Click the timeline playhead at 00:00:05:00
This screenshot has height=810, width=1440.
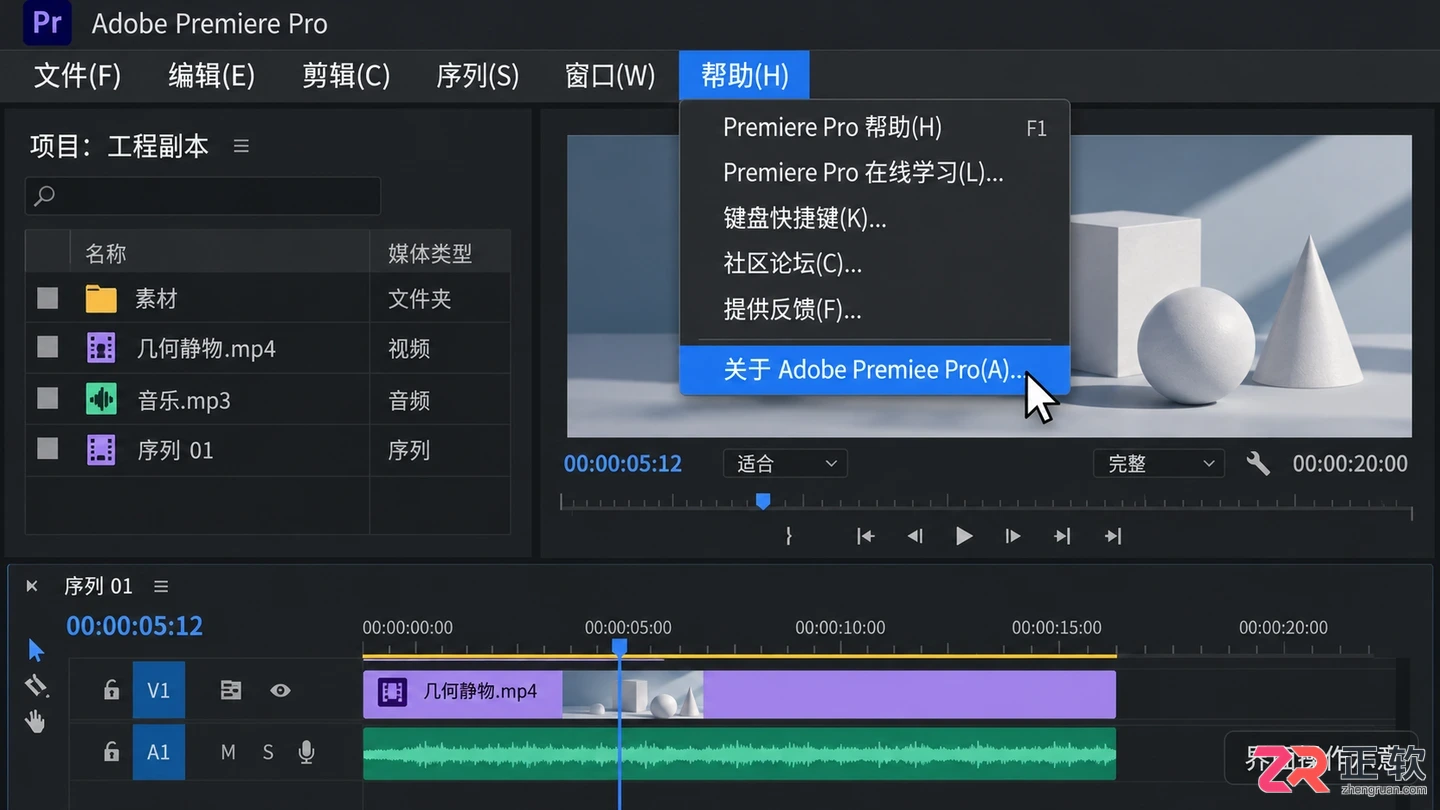click(619, 647)
